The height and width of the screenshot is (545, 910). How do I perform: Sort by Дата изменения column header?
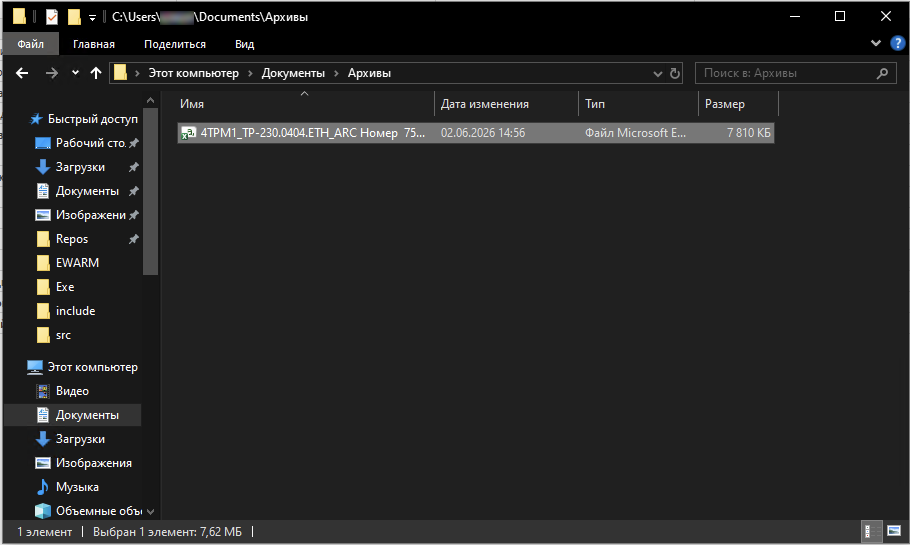pos(506,104)
